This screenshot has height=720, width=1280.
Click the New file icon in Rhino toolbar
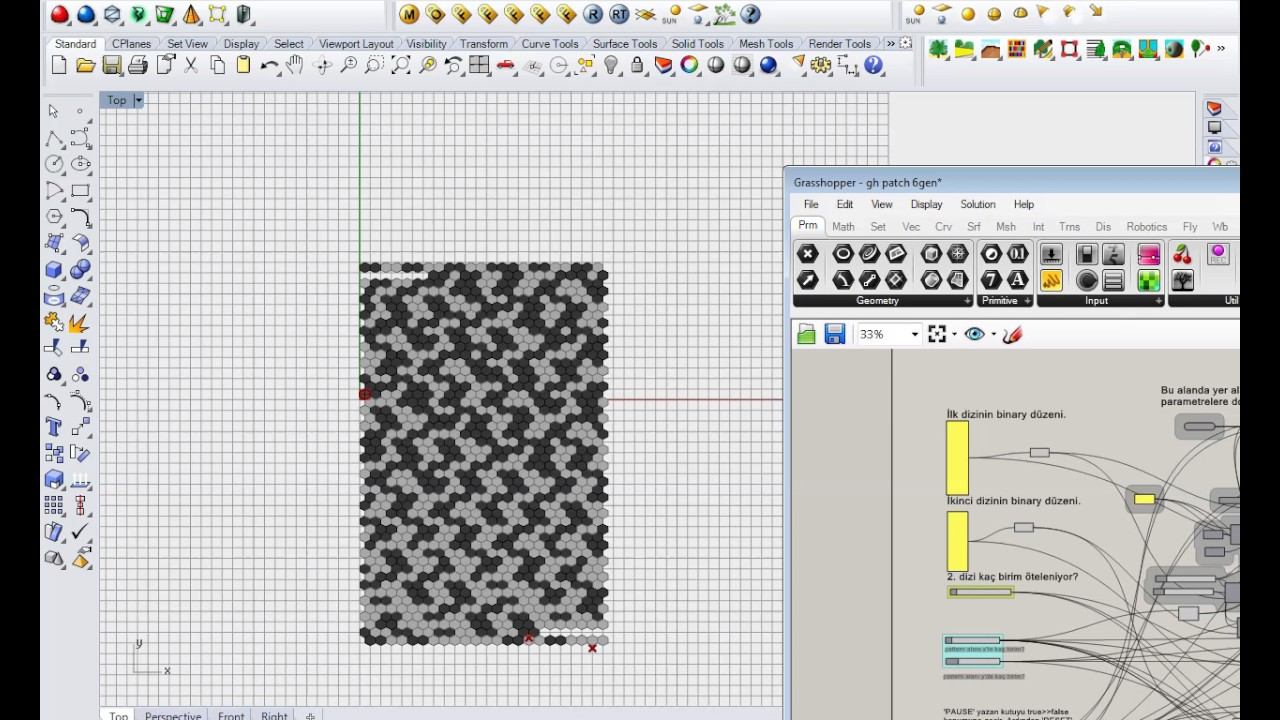coord(59,65)
